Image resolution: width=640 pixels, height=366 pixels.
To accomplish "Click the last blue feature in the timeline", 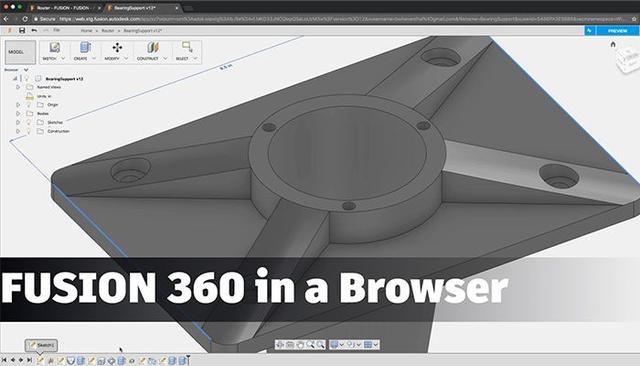I will [182, 360].
